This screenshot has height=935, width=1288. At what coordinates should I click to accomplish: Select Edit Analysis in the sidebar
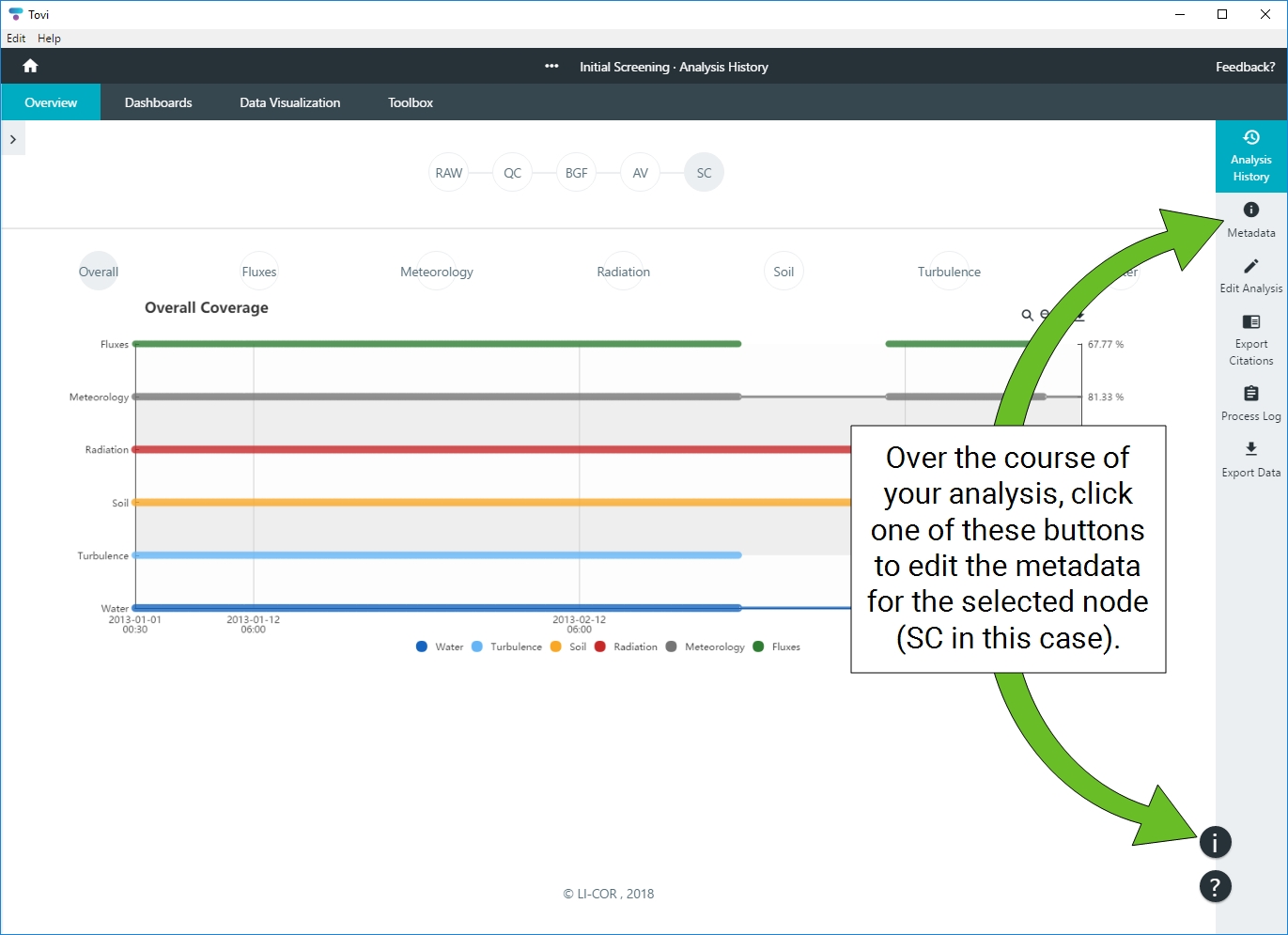pos(1250,276)
